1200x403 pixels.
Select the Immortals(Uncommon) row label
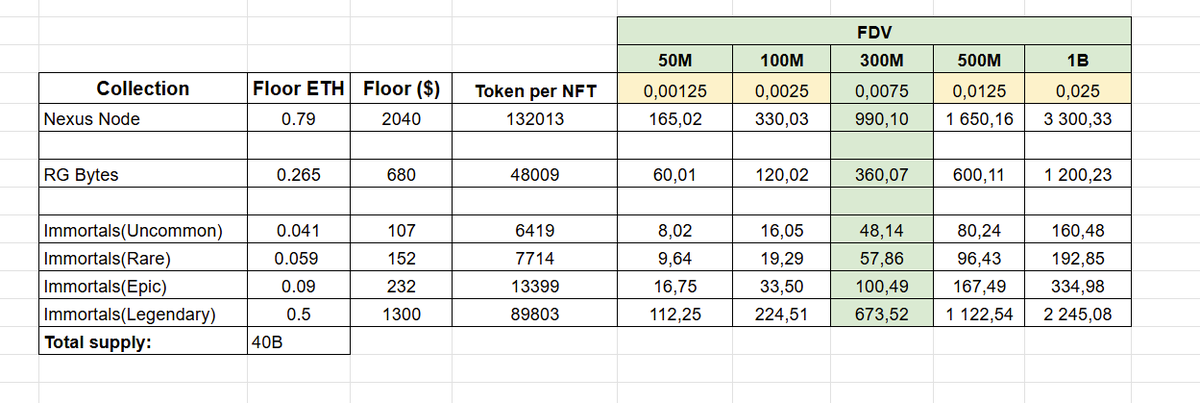pos(143,232)
